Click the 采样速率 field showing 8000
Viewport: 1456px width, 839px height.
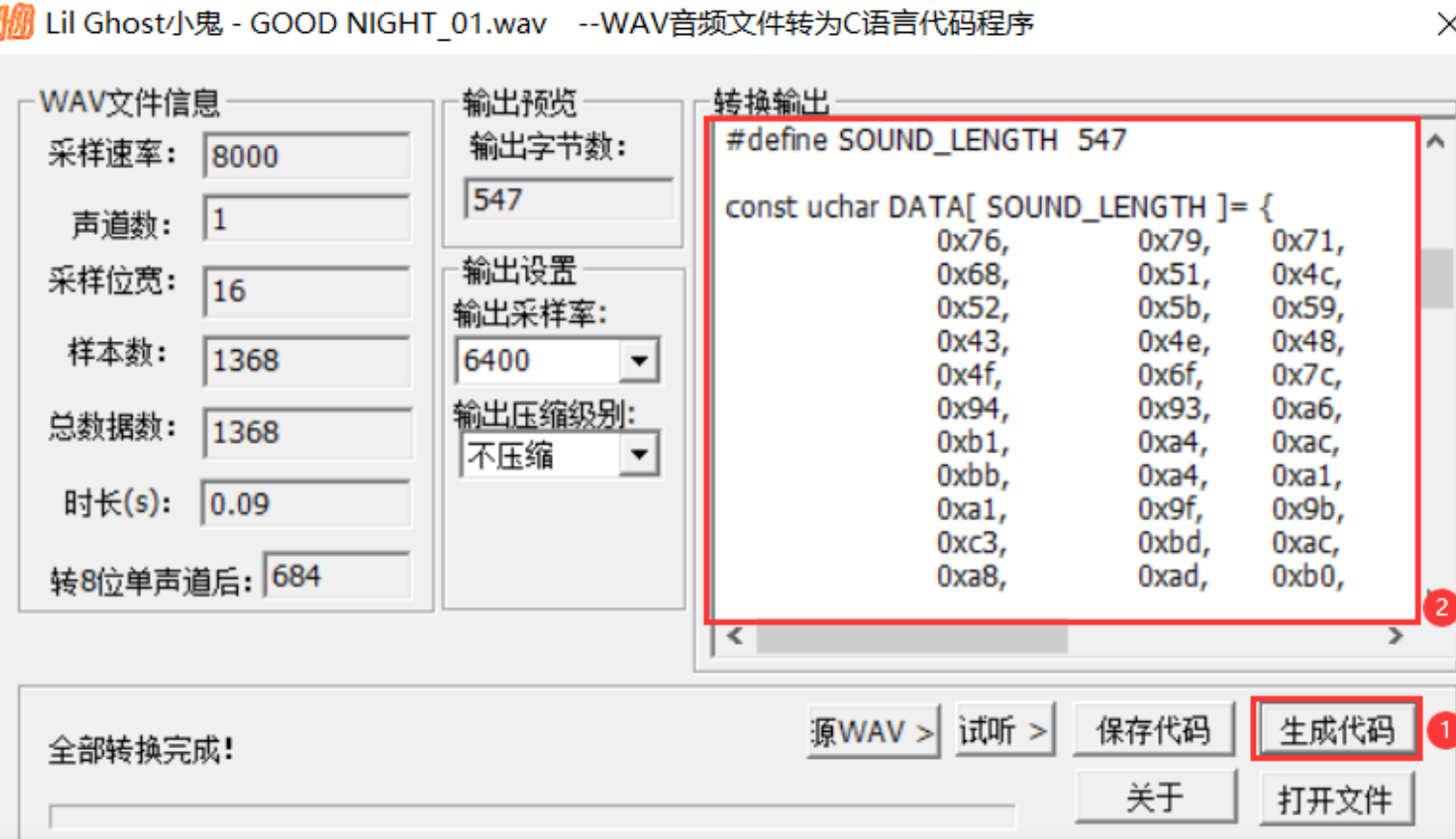tap(306, 156)
